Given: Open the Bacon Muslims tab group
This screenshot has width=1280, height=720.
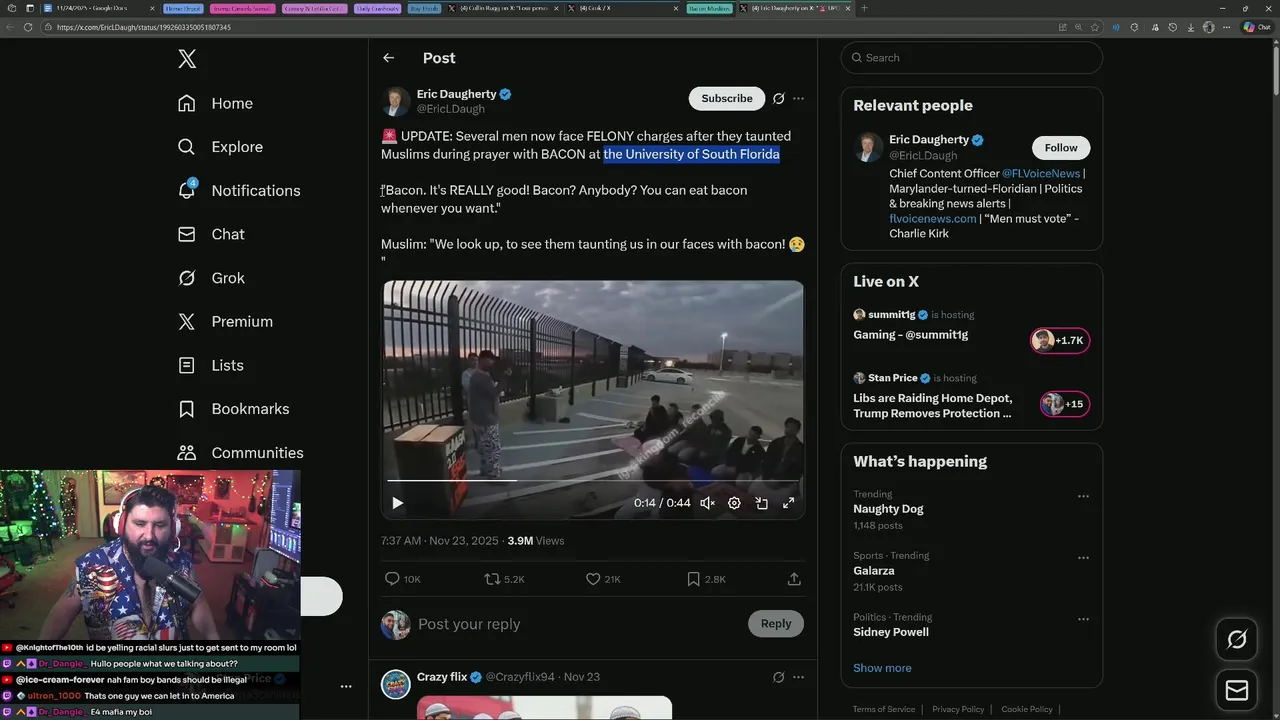Looking at the screenshot, I should tap(709, 8).
